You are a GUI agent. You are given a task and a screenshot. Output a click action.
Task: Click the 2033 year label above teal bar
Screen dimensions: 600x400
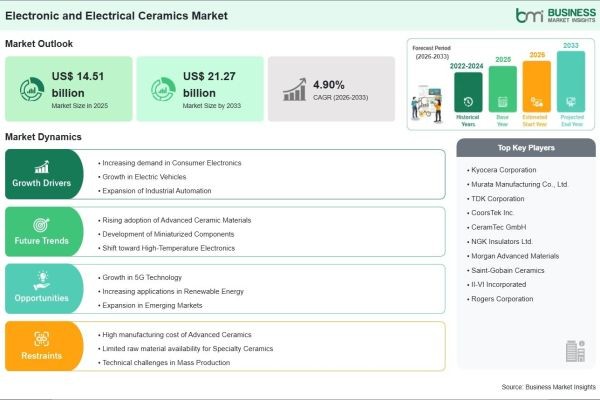click(571, 46)
